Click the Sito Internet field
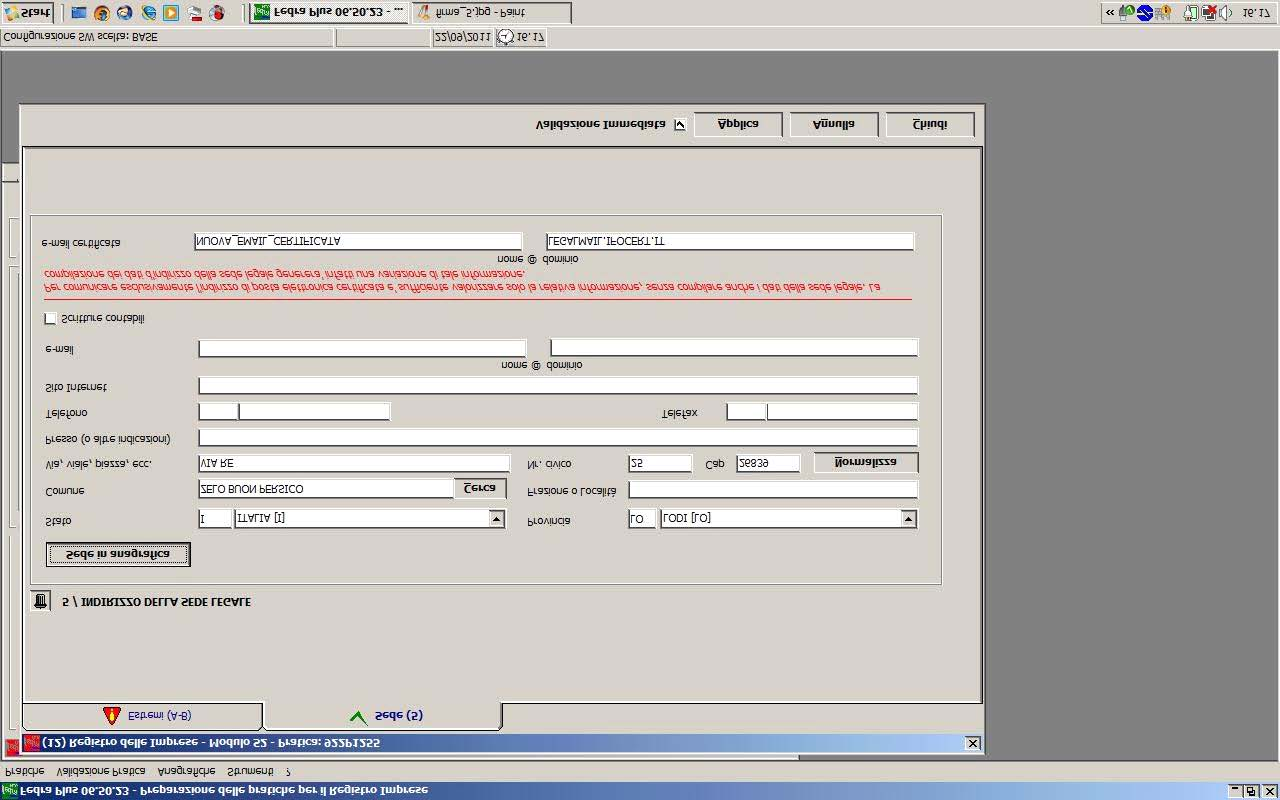This screenshot has height=800, width=1280. click(558, 386)
